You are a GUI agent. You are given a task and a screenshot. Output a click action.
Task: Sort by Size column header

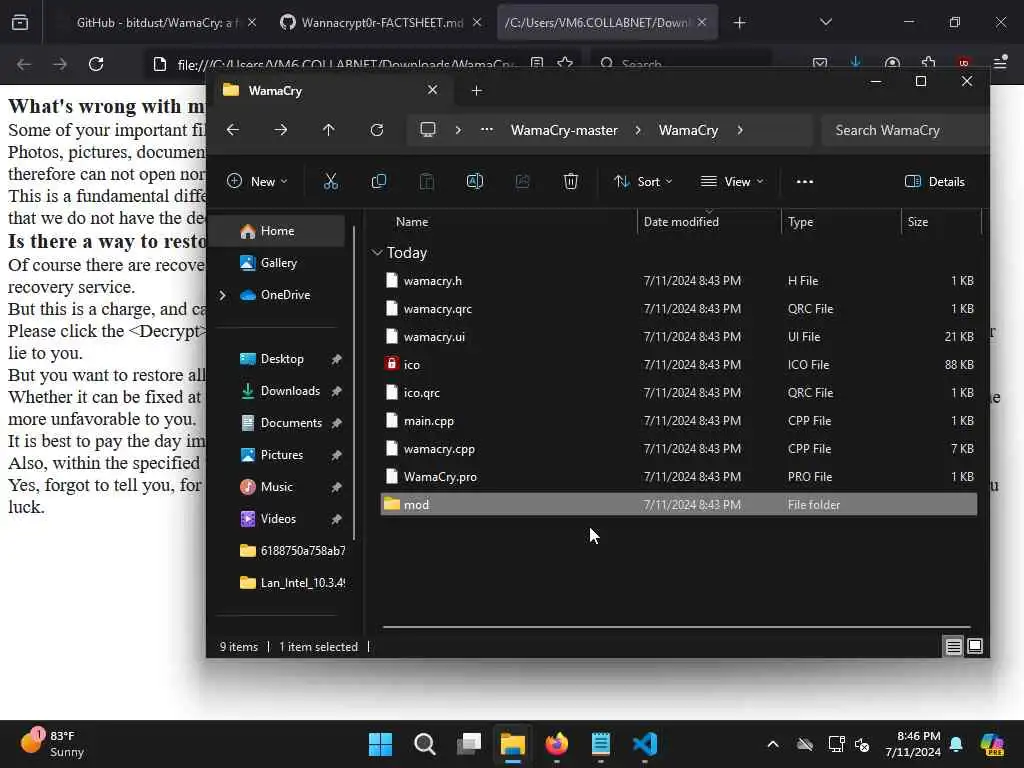pos(941,222)
